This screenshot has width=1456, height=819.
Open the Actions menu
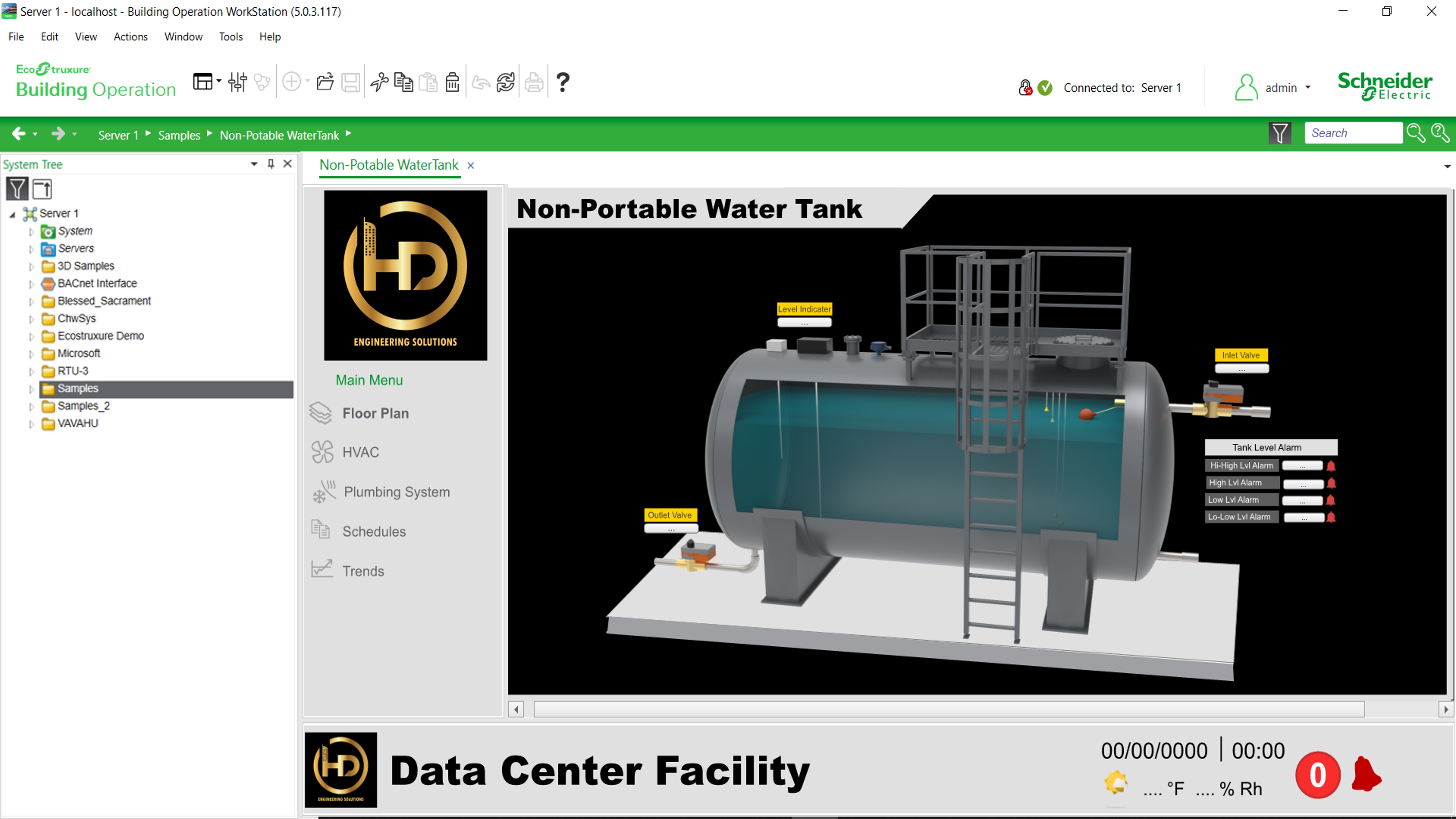coord(130,37)
